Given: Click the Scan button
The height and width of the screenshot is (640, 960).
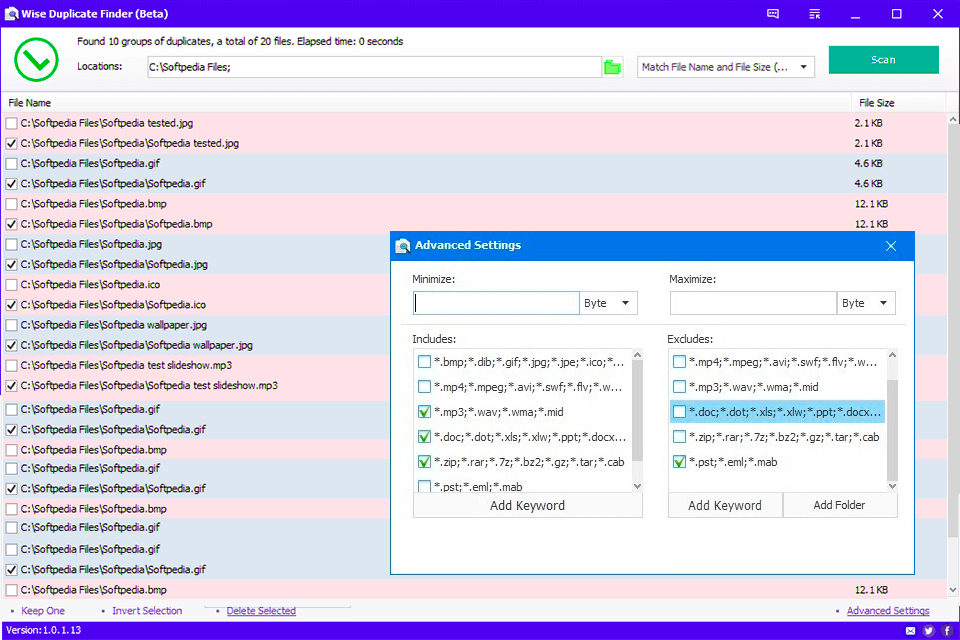Looking at the screenshot, I should coord(883,59).
